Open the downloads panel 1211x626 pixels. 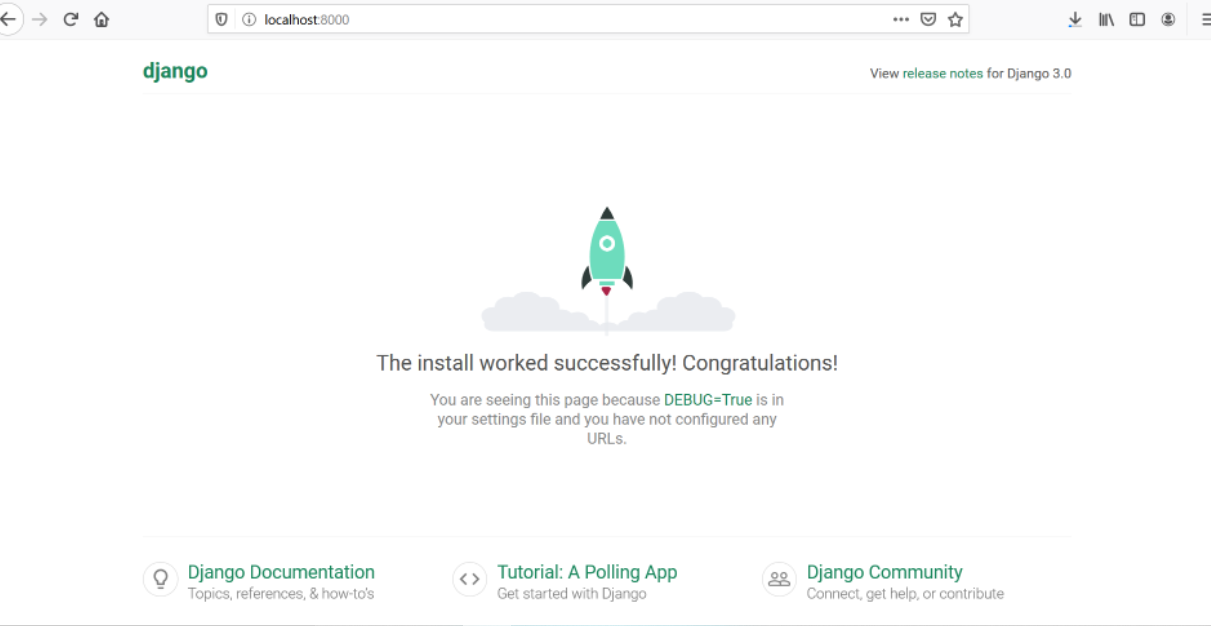point(1075,19)
